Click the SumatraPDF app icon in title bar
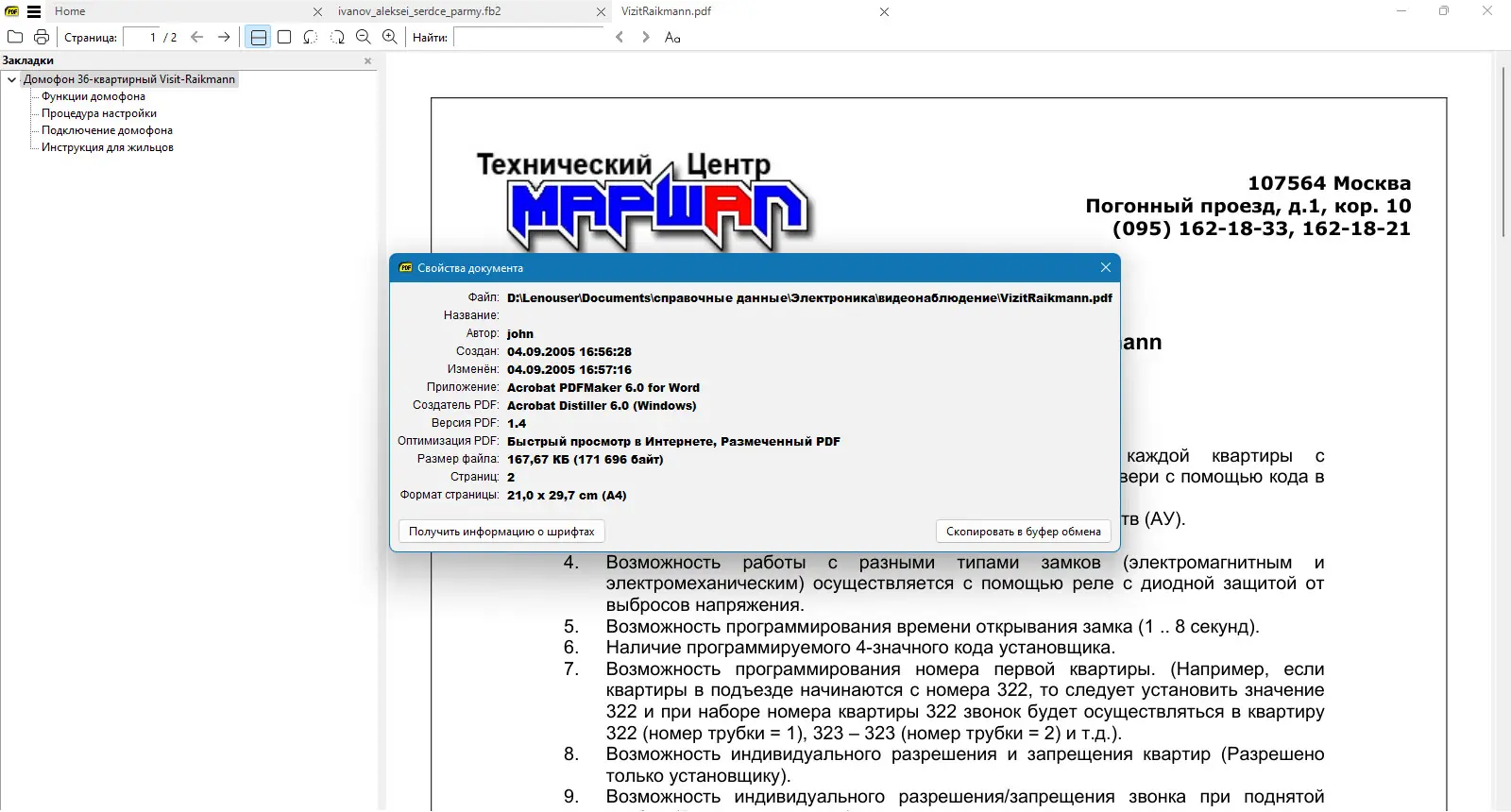This screenshot has width=1511, height=812. (11, 11)
